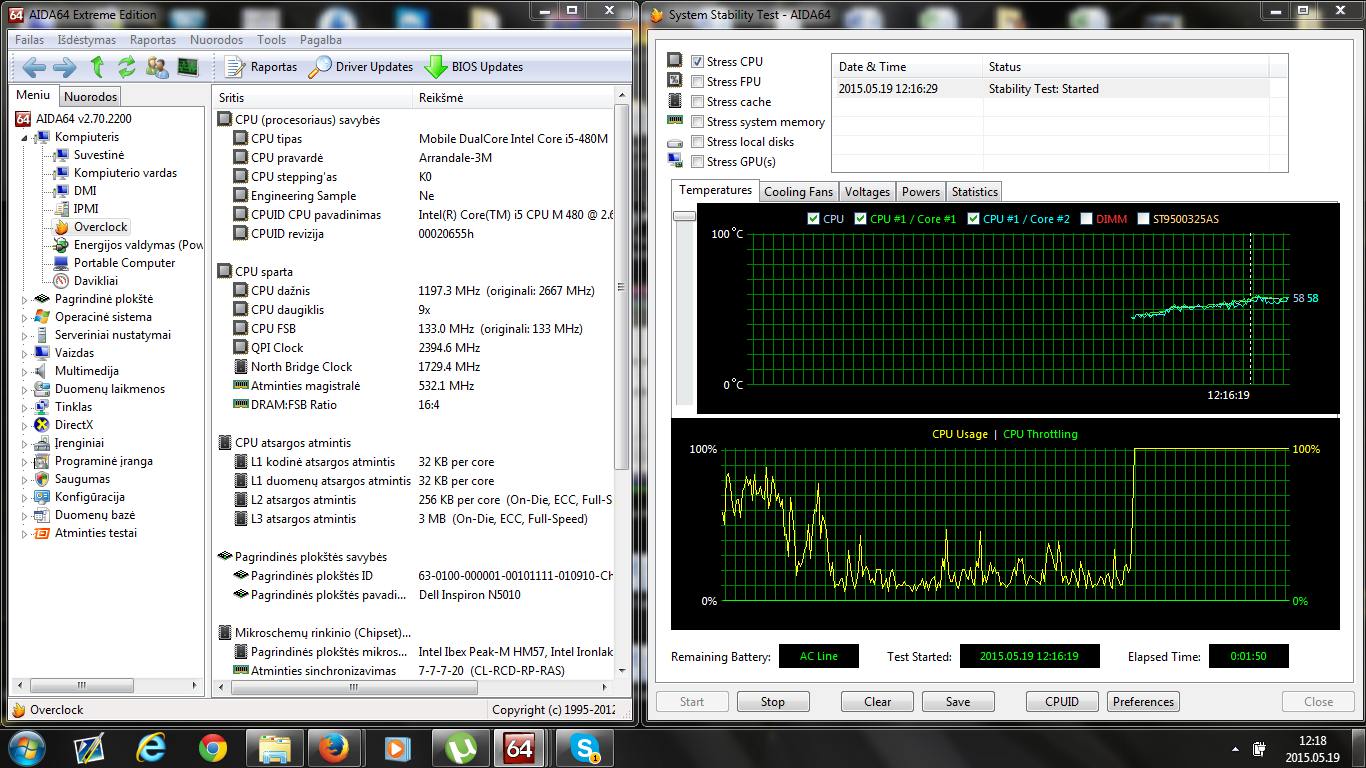Open the Raportas menu
Image resolution: width=1366 pixels, height=768 pixels.
153,40
